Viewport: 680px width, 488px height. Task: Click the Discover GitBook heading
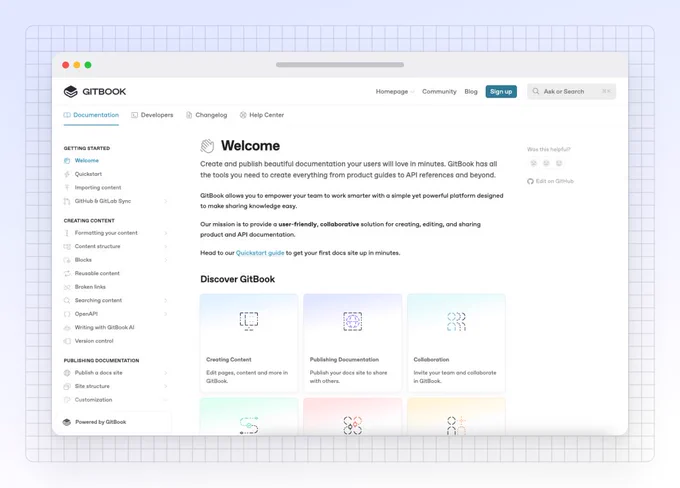[x=238, y=279]
